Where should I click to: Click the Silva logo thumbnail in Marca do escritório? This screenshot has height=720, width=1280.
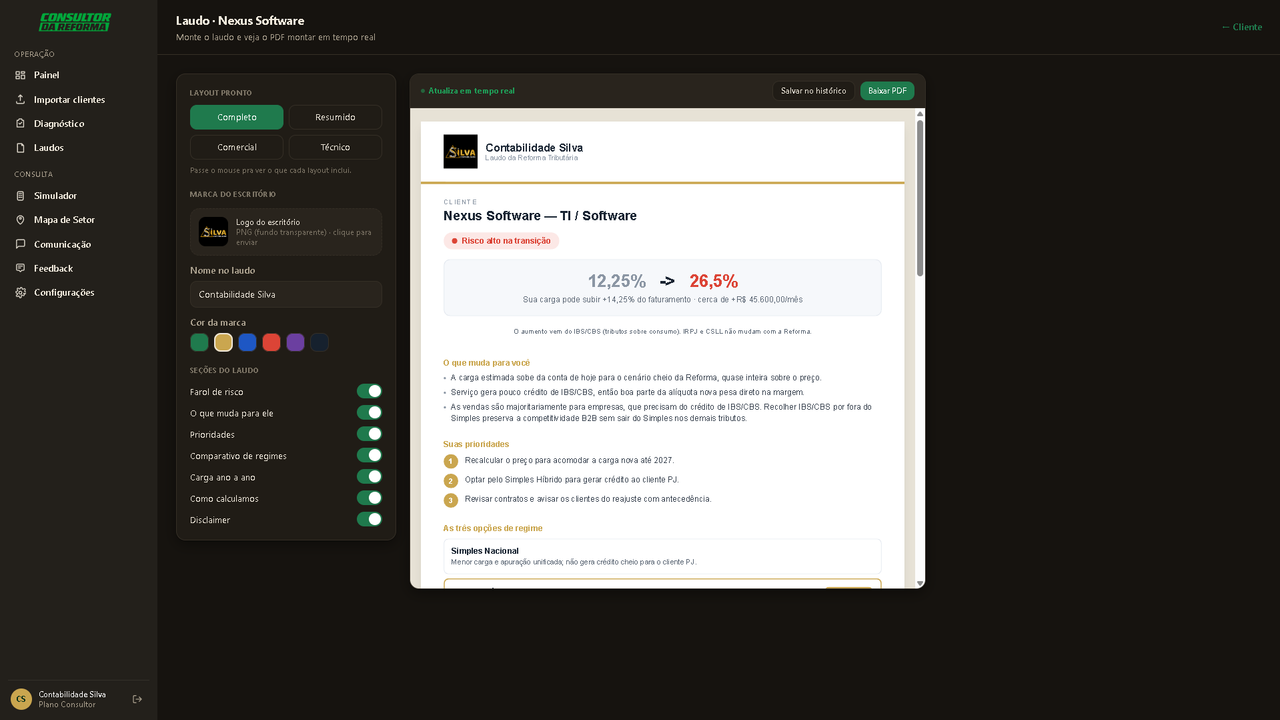(213, 232)
